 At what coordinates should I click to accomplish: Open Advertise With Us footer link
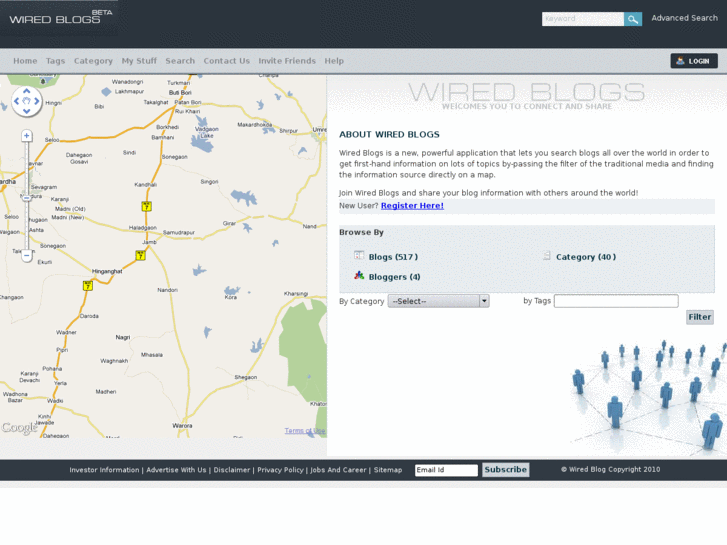coord(176,470)
